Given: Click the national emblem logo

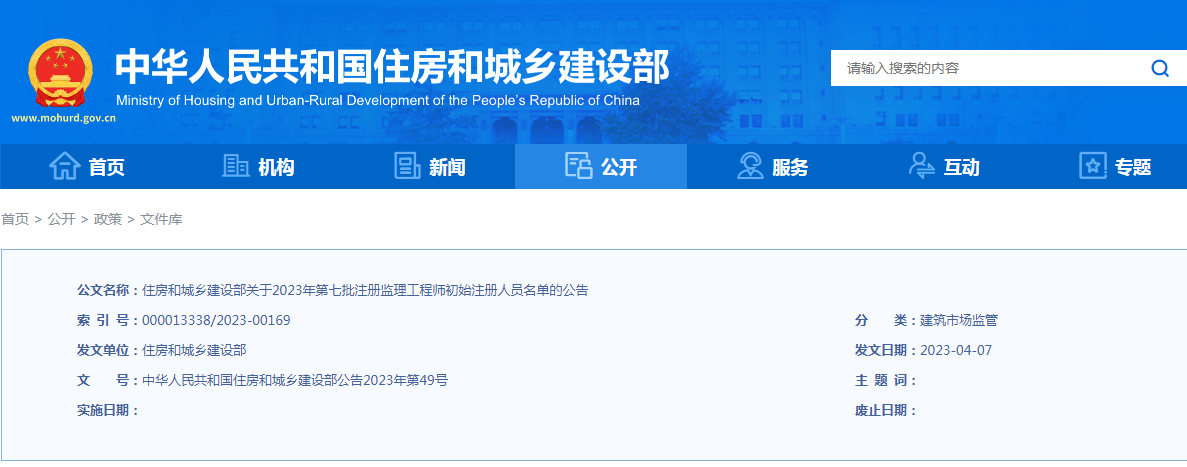Looking at the screenshot, I should pos(60,73).
